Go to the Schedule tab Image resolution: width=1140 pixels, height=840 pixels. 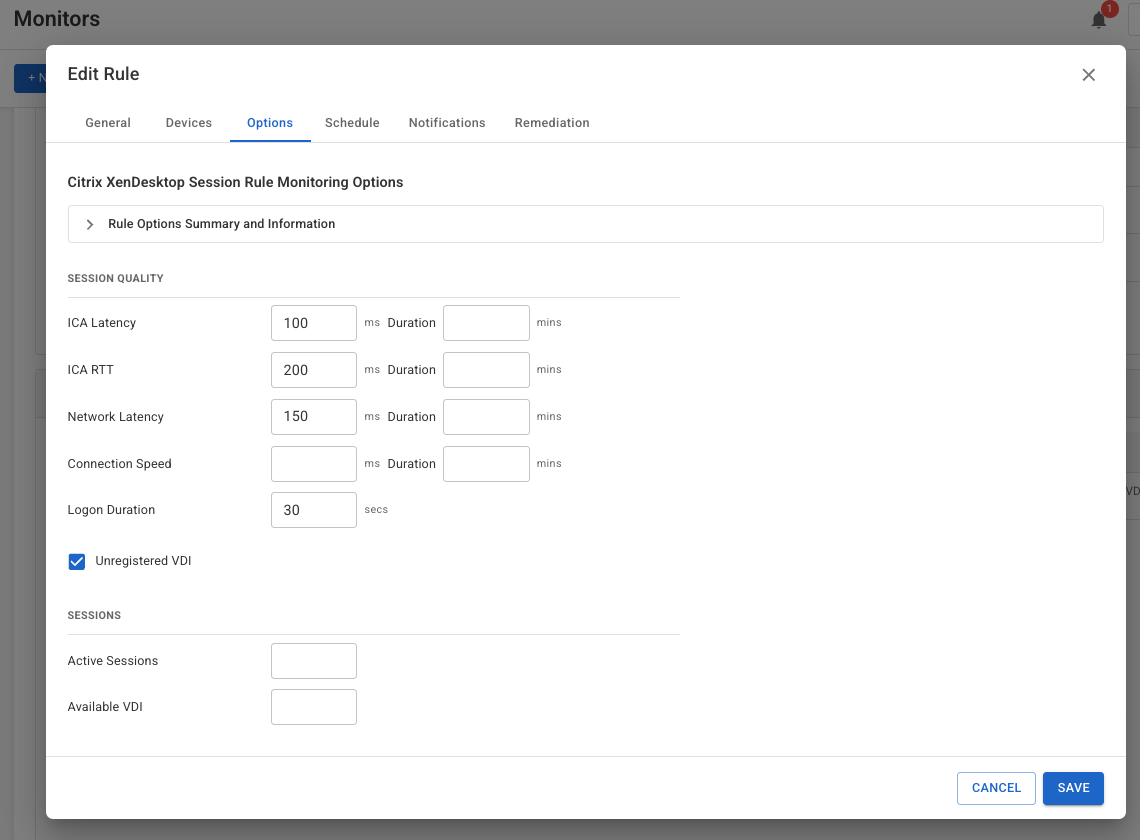coord(352,123)
